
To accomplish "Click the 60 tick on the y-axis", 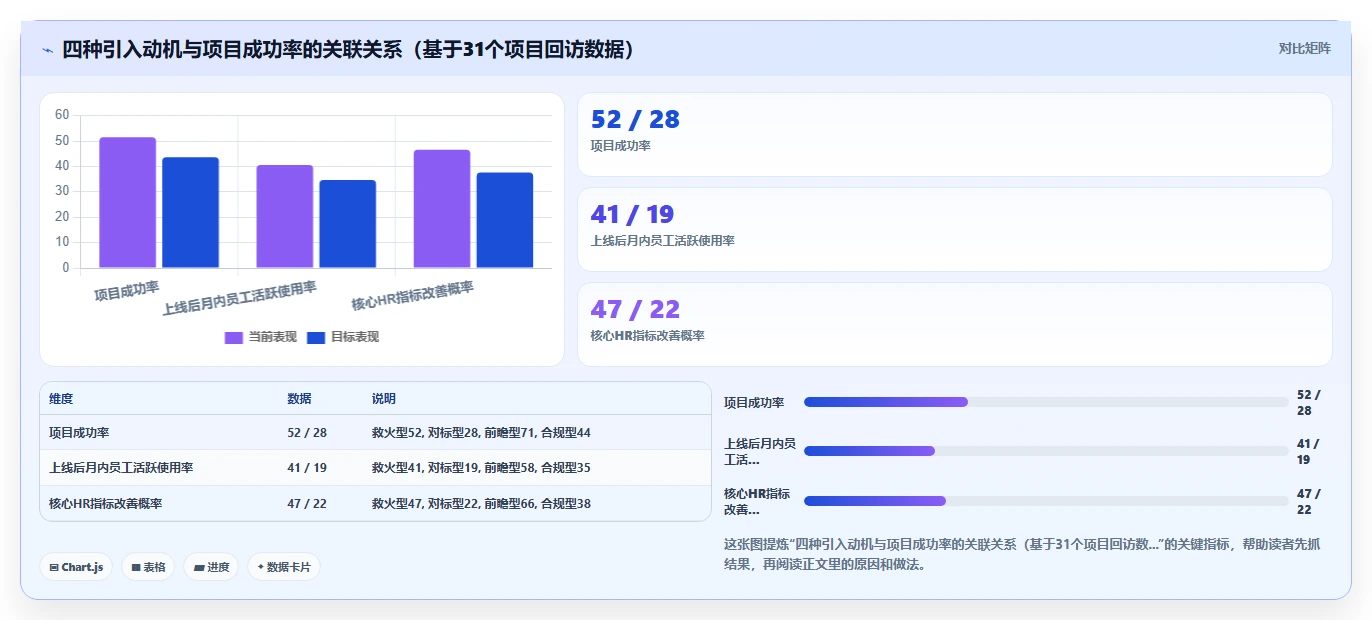I will (x=62, y=115).
